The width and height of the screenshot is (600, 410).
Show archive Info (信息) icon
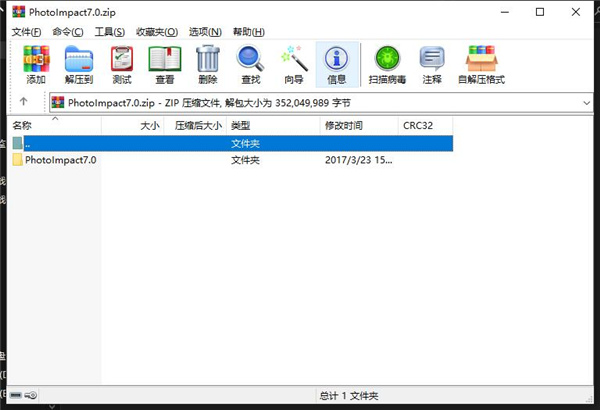point(337,65)
